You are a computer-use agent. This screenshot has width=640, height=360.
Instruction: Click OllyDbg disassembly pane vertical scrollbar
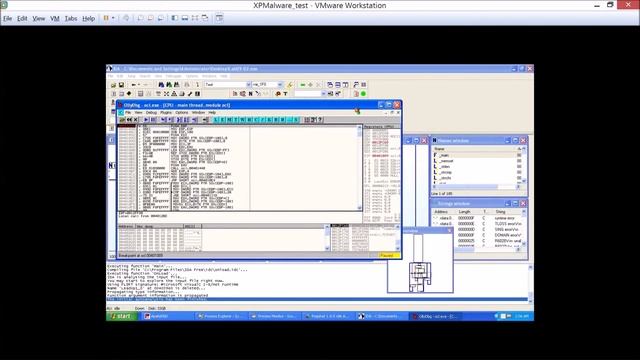(360, 168)
